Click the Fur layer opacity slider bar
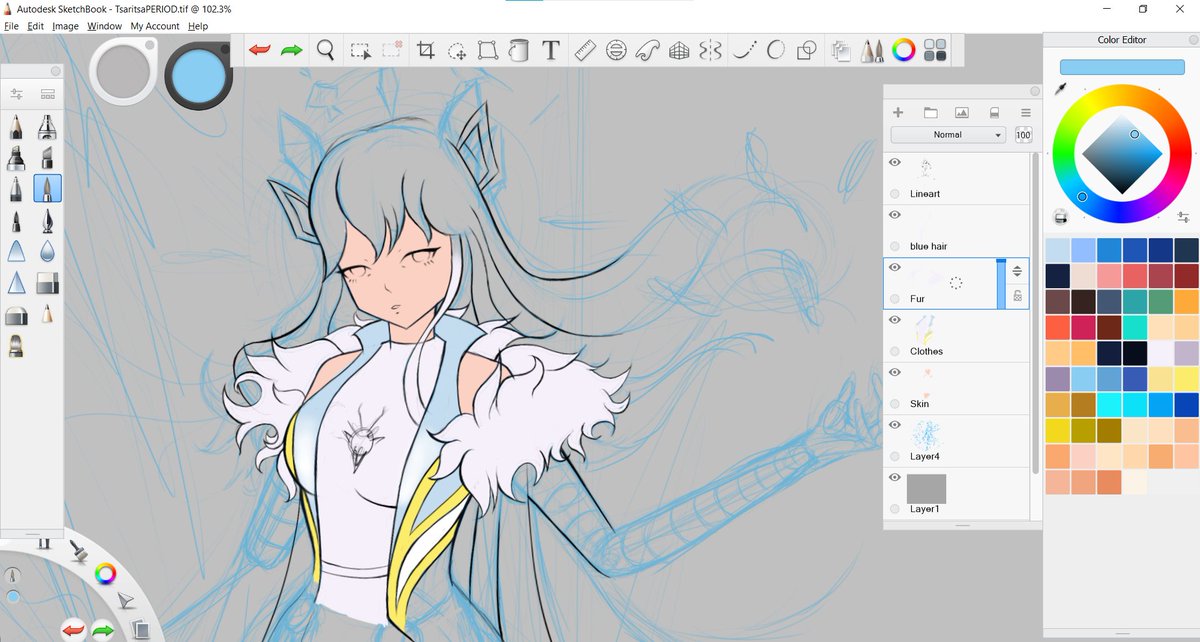Image resolution: width=1200 pixels, height=642 pixels. tap(1001, 283)
